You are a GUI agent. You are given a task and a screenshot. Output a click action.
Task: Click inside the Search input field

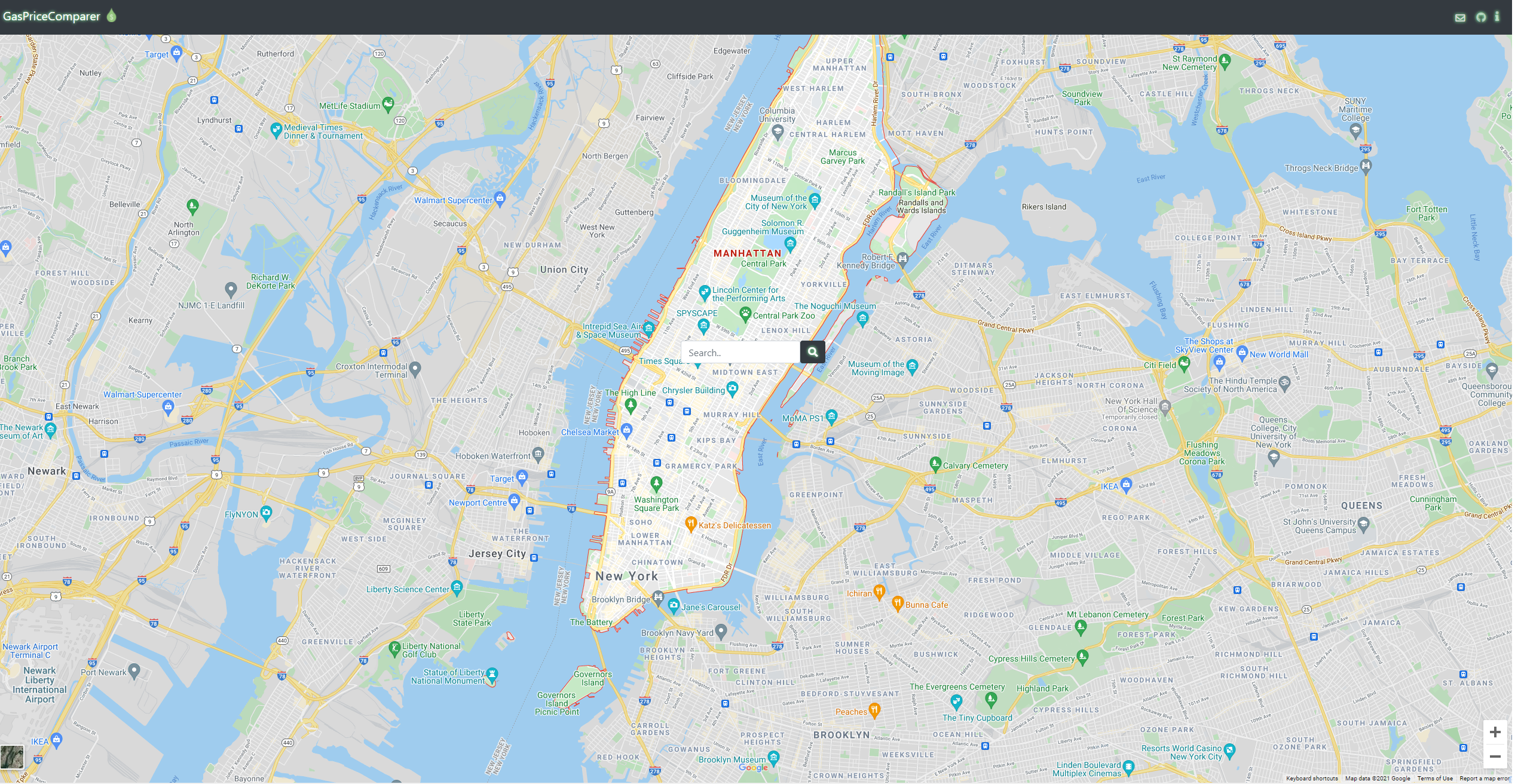740,353
